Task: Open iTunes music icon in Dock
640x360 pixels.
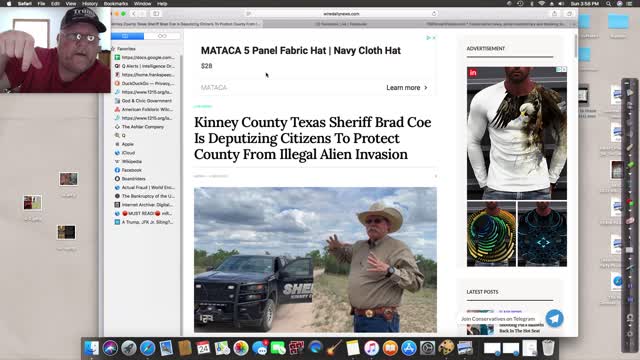Action: pos(371,348)
